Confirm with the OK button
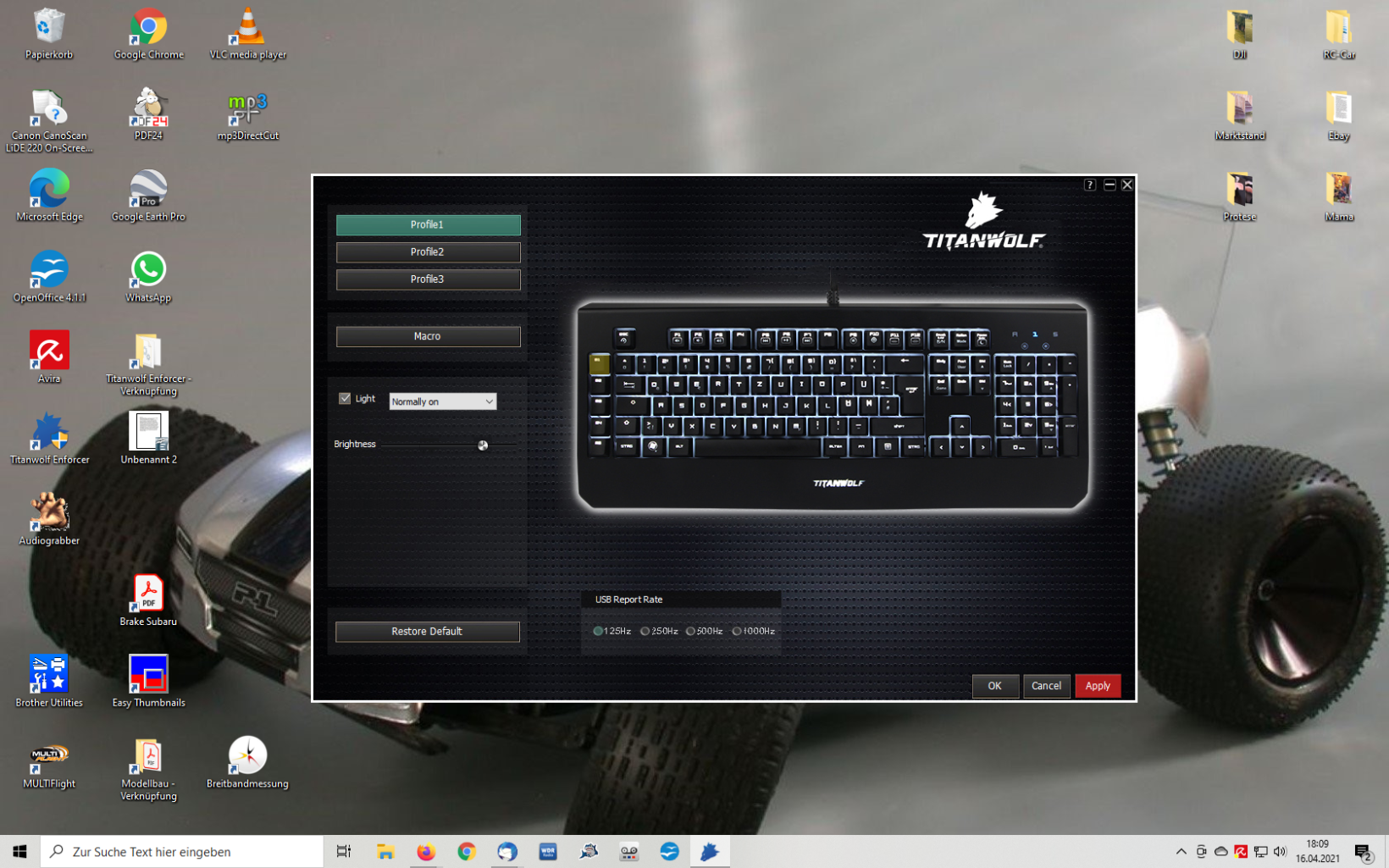 995,686
